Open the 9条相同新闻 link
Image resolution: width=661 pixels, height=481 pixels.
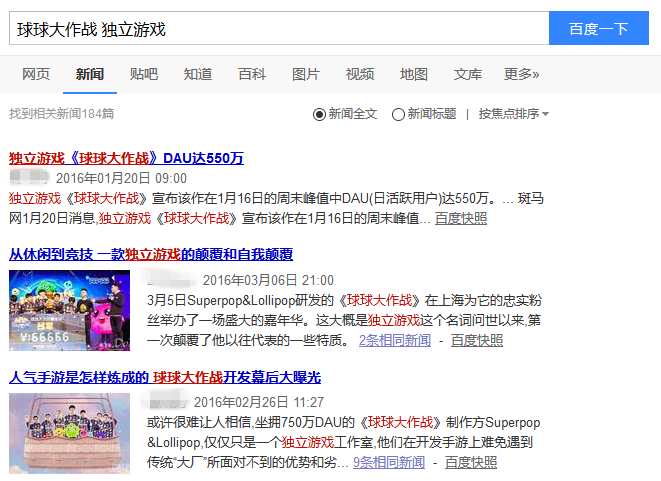click(389, 462)
